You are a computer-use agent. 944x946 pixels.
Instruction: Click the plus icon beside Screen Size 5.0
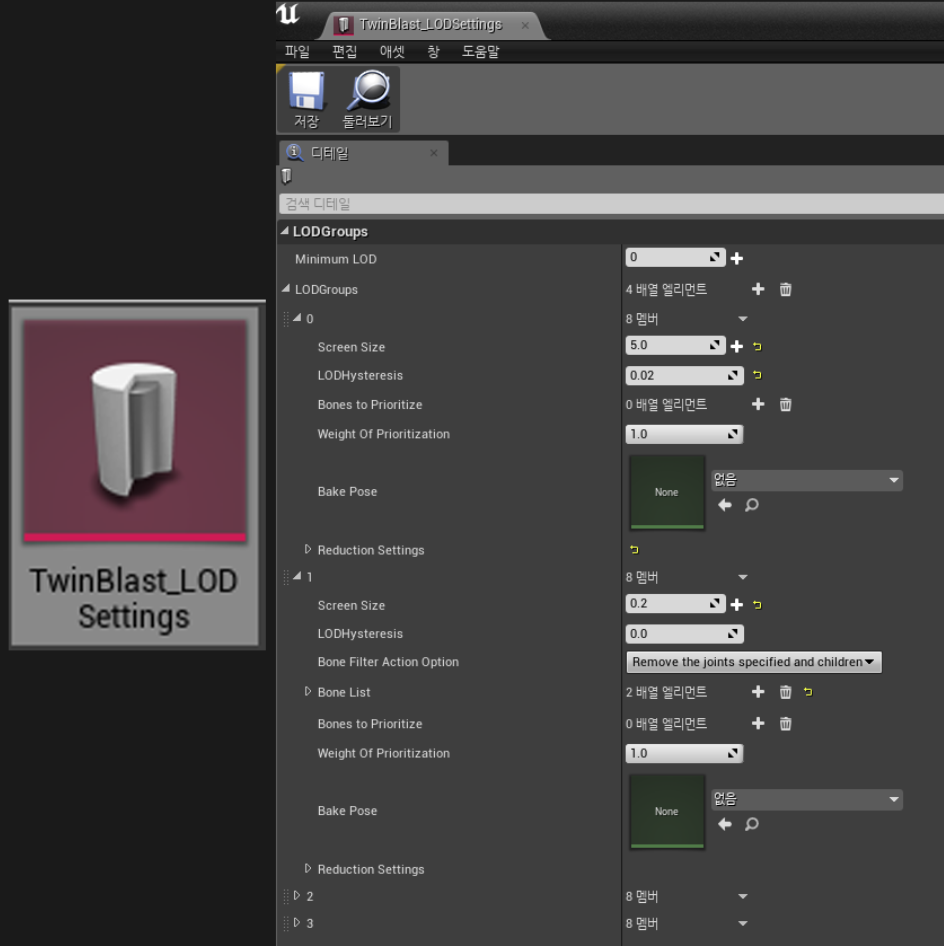click(x=737, y=346)
